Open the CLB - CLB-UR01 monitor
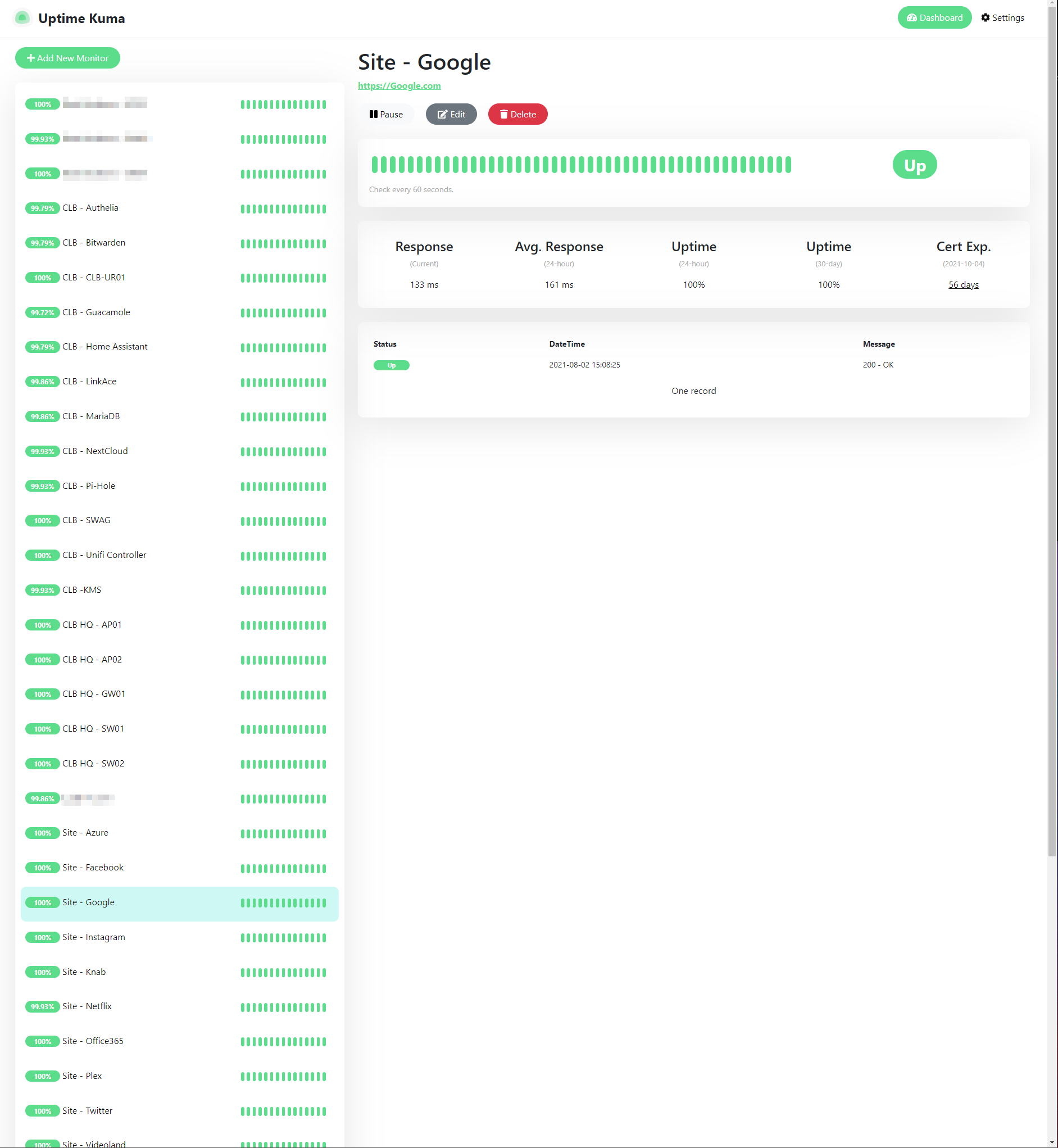The height and width of the screenshot is (1148, 1058). click(x=180, y=278)
